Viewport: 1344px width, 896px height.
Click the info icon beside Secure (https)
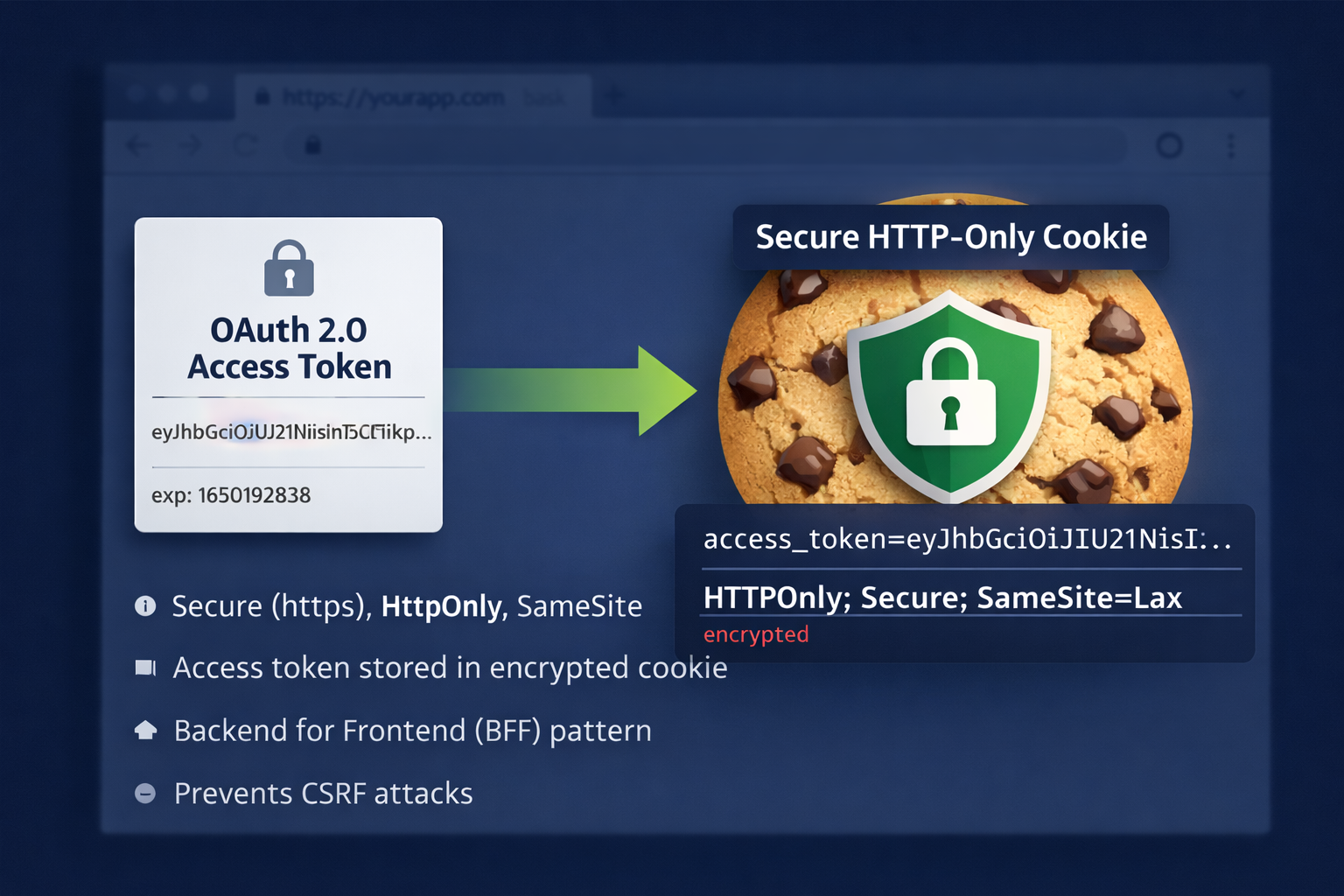(x=145, y=605)
